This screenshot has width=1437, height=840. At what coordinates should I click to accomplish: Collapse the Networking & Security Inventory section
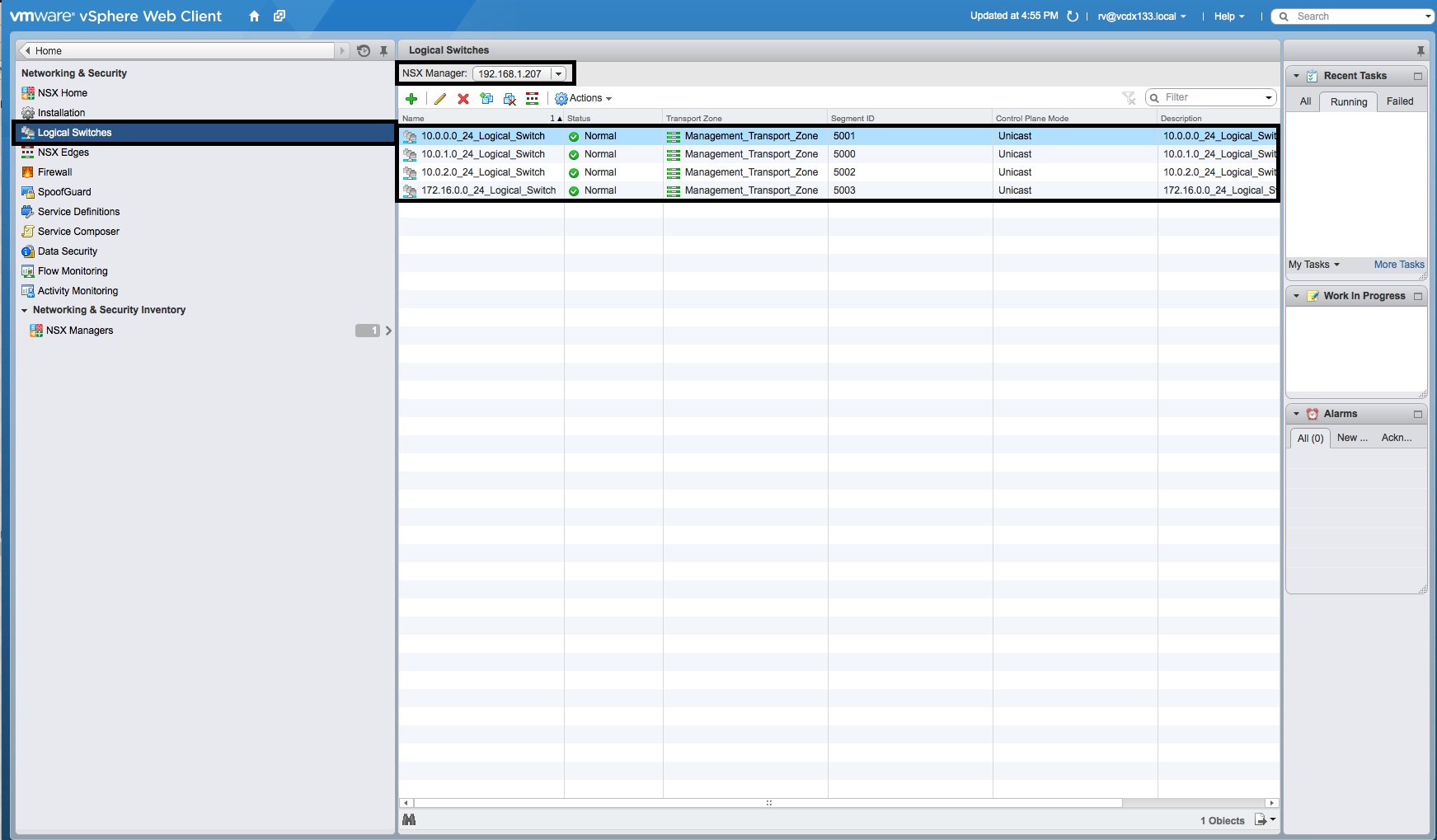[25, 311]
